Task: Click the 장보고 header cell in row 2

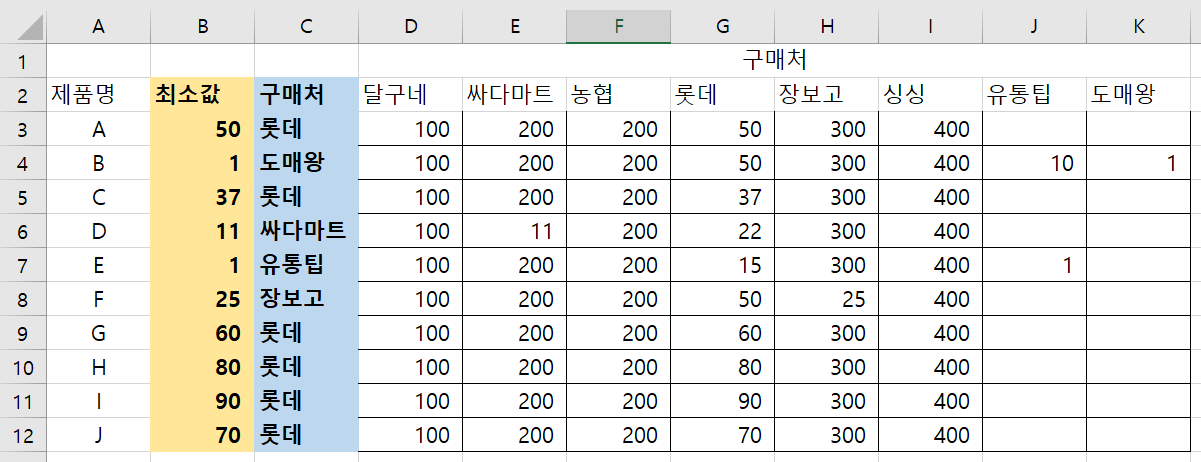Action: click(x=826, y=95)
